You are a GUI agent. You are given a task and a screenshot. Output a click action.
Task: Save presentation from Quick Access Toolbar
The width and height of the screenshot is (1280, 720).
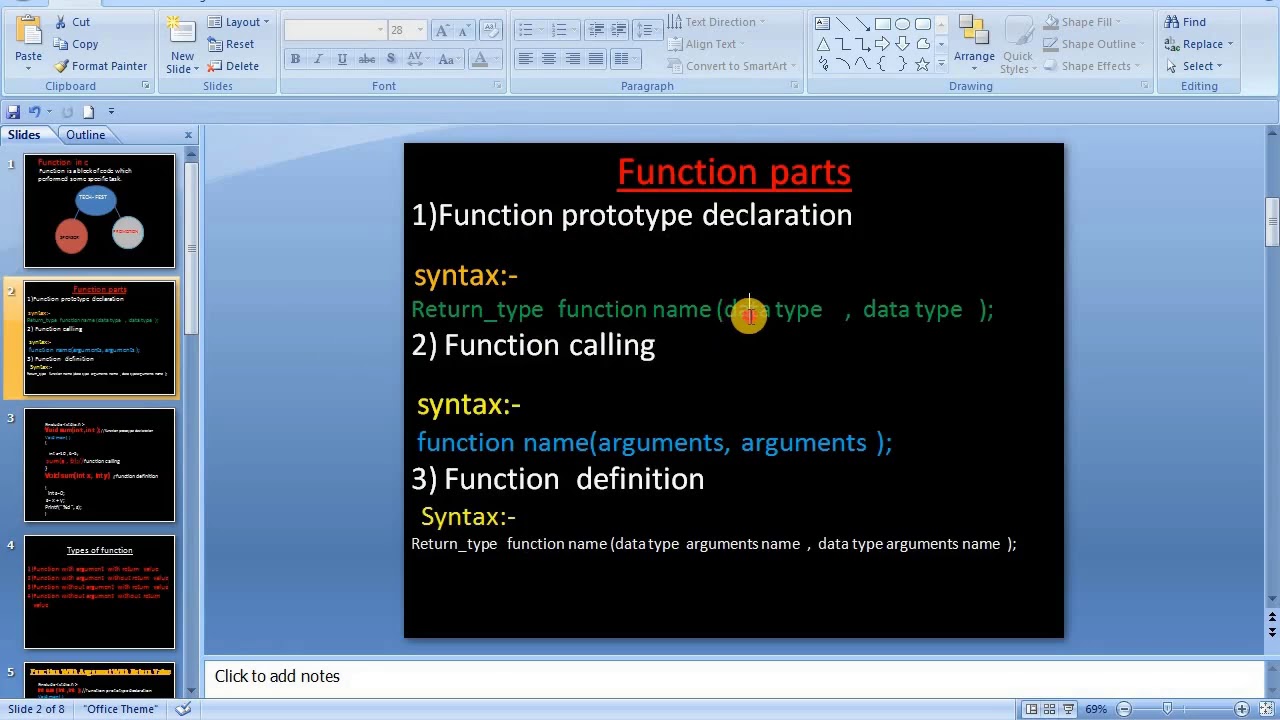[x=13, y=112]
